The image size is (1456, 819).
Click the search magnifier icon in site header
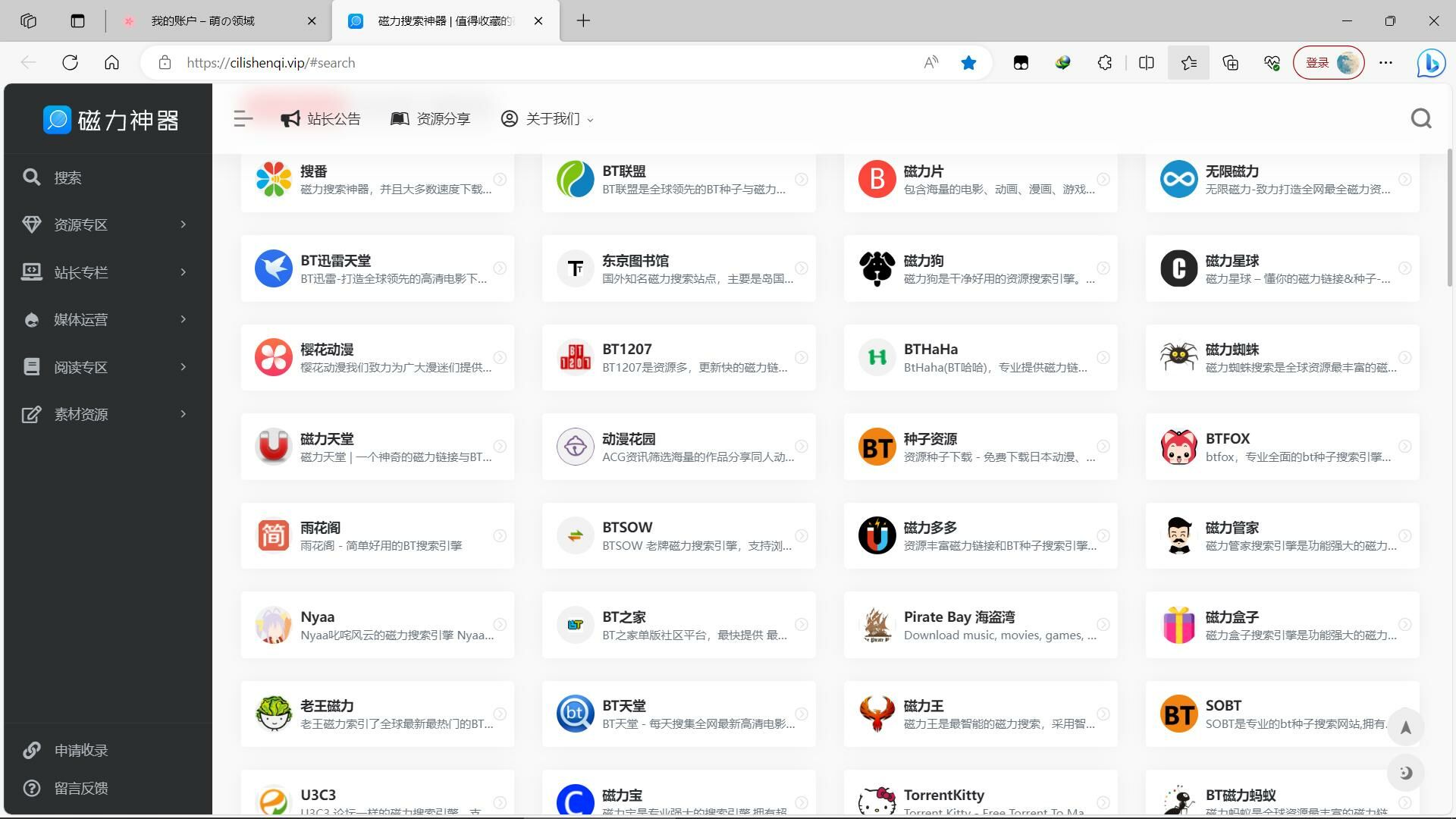coord(1420,119)
